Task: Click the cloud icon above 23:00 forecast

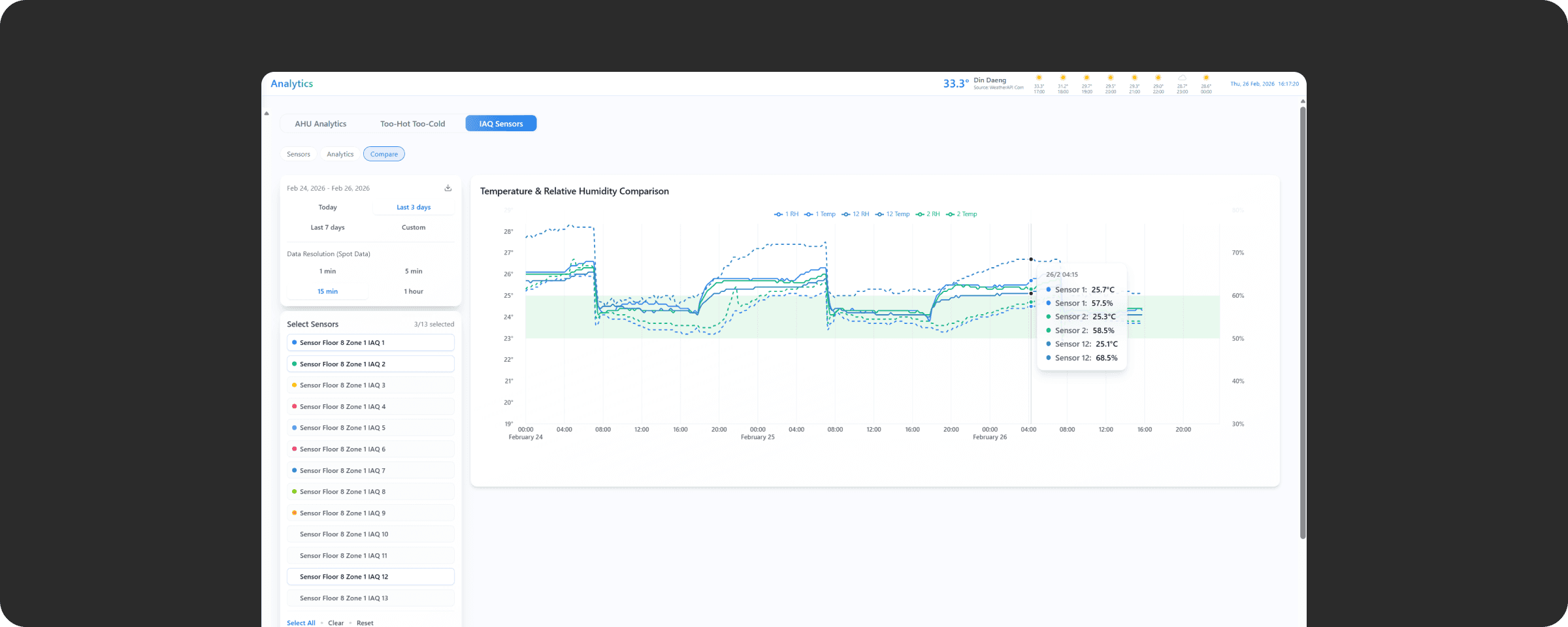Action: [1182, 78]
